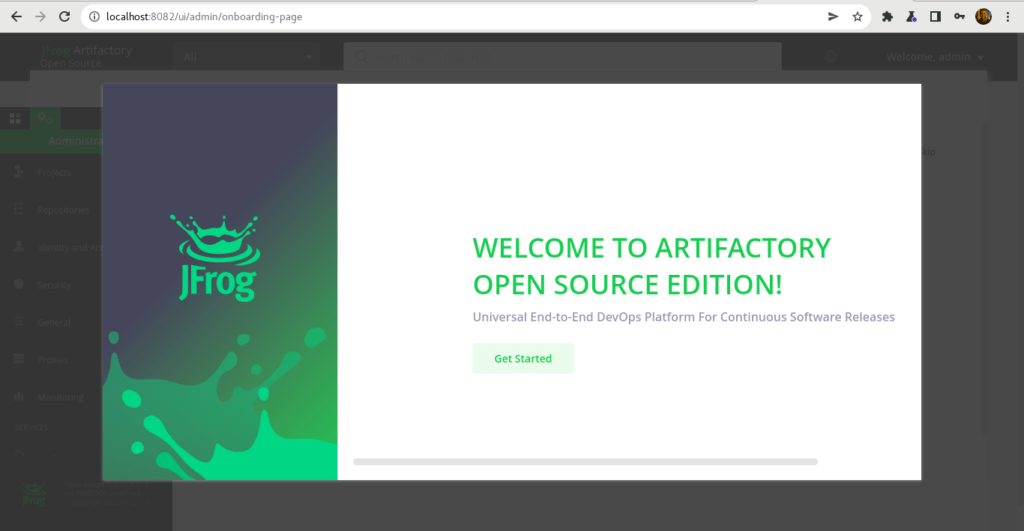Click the Security shield icon
This screenshot has width=1024, height=531.
[x=19, y=284]
